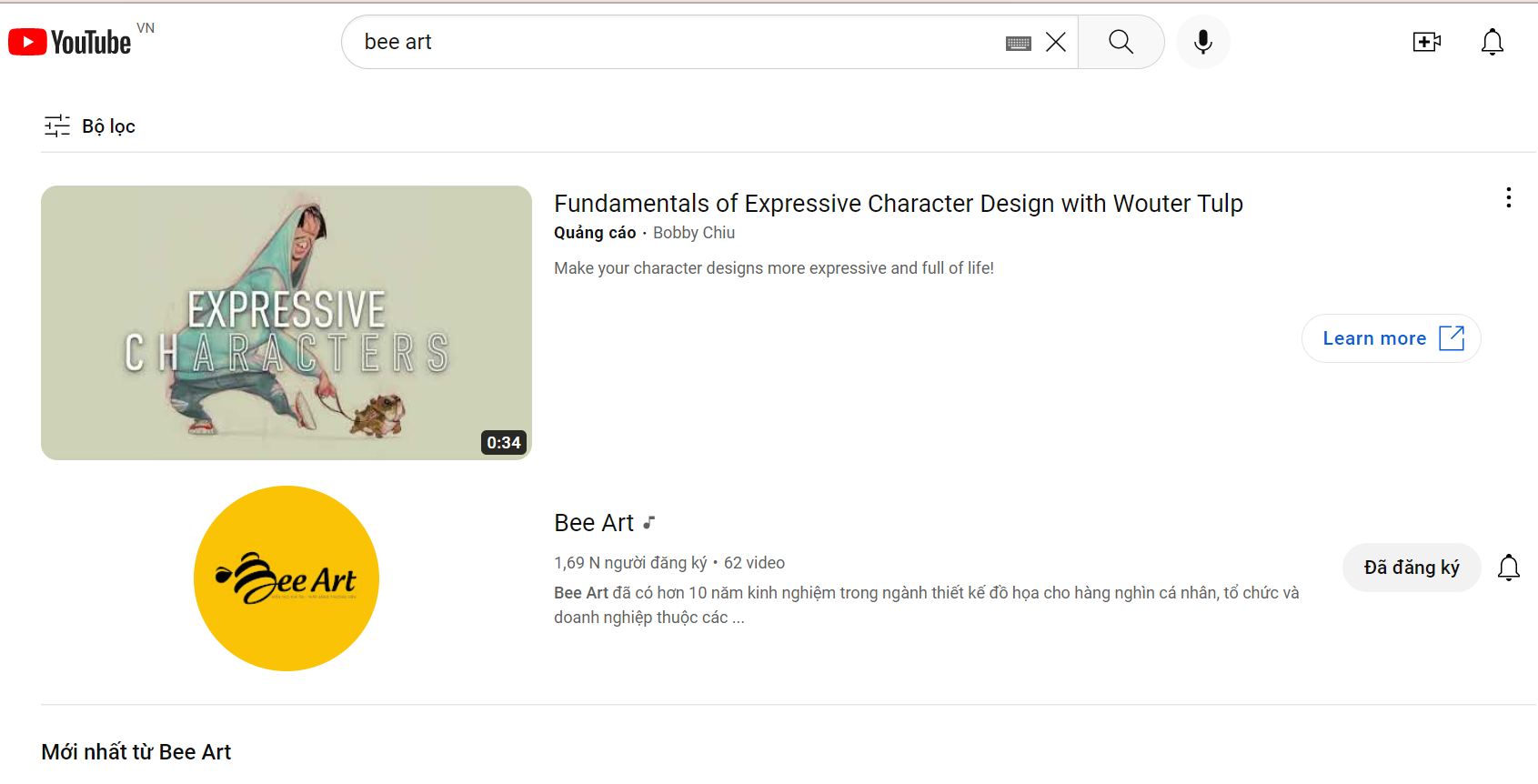Click the 'Make your character designs more expressive' description

click(774, 268)
